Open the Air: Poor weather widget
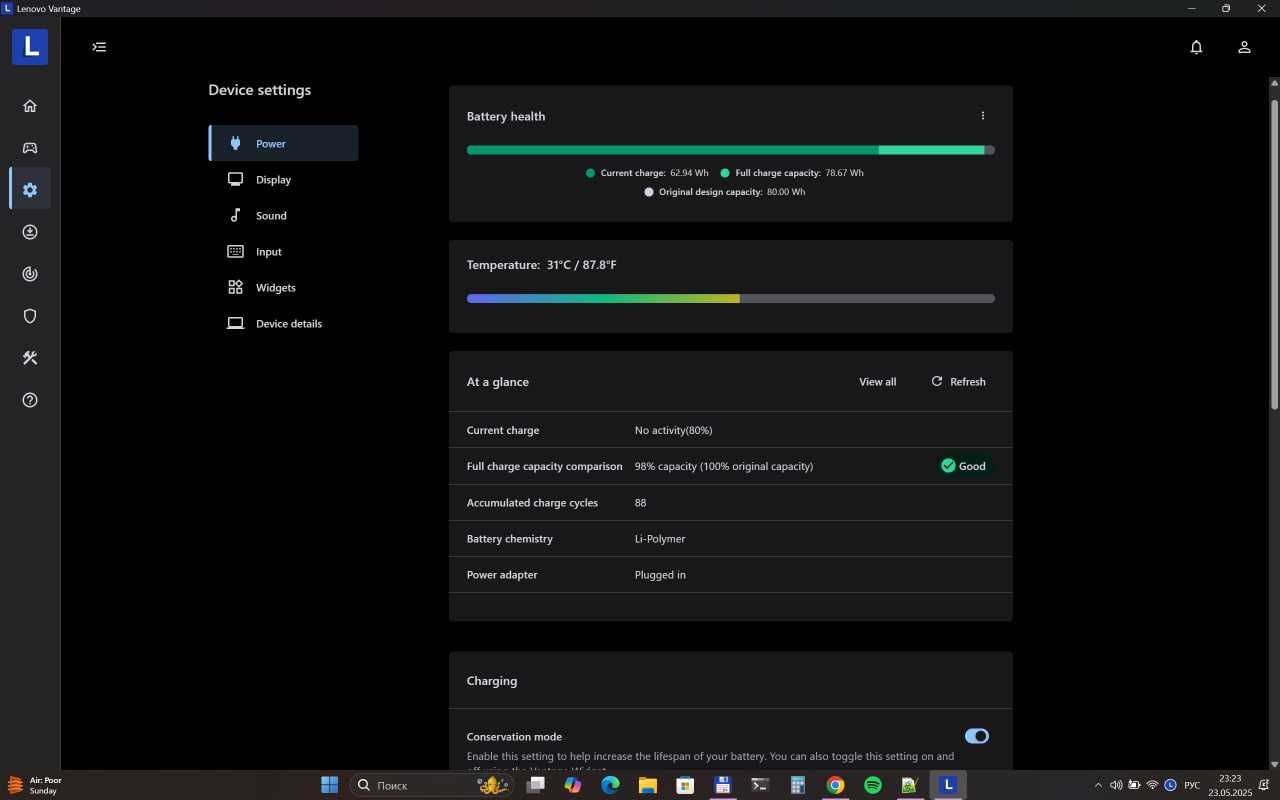Viewport: 1280px width, 800px height. pos(35,785)
